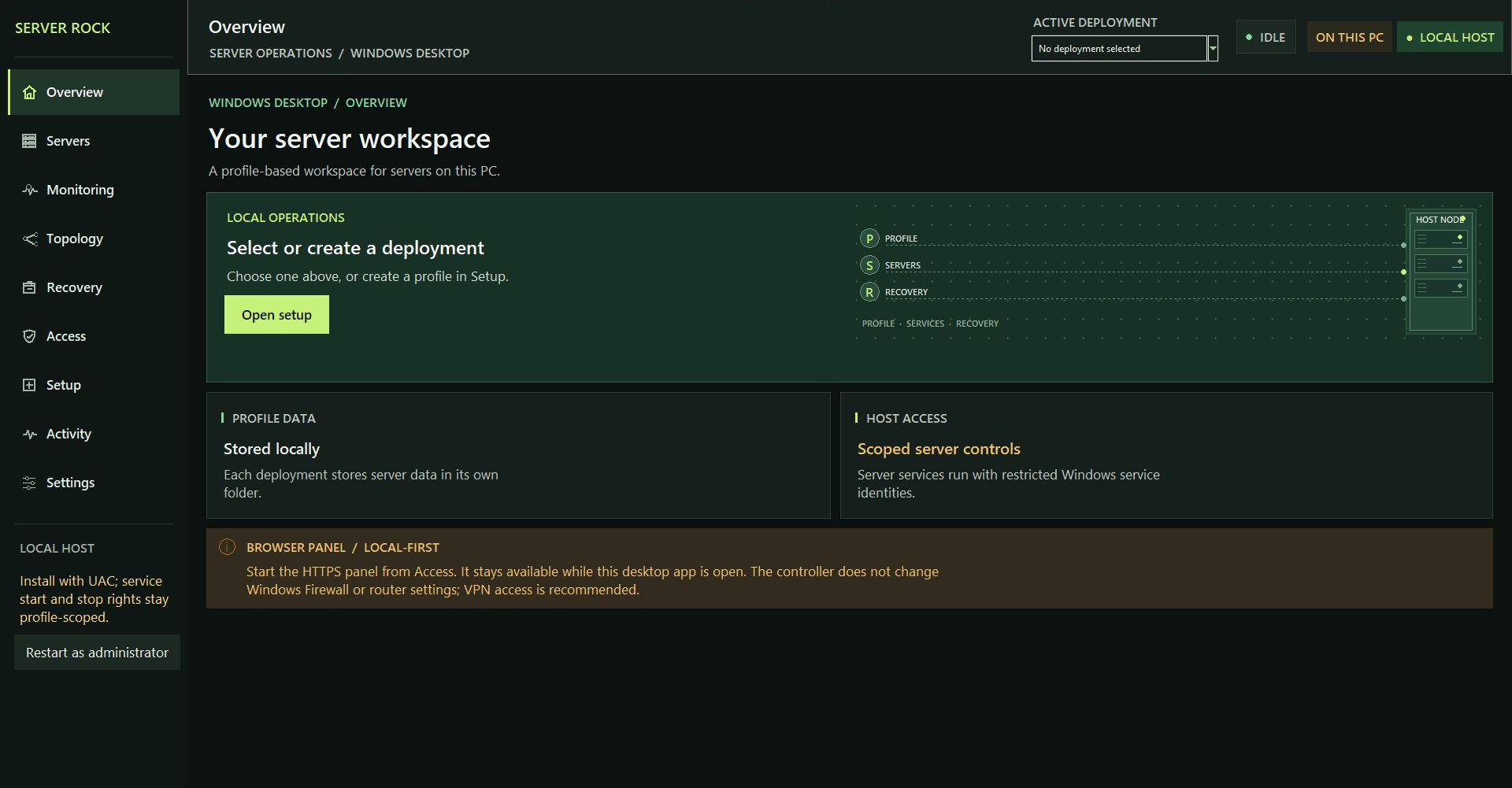Click the Install with UAC note text
The height and width of the screenshot is (788, 1512).
[94, 599]
